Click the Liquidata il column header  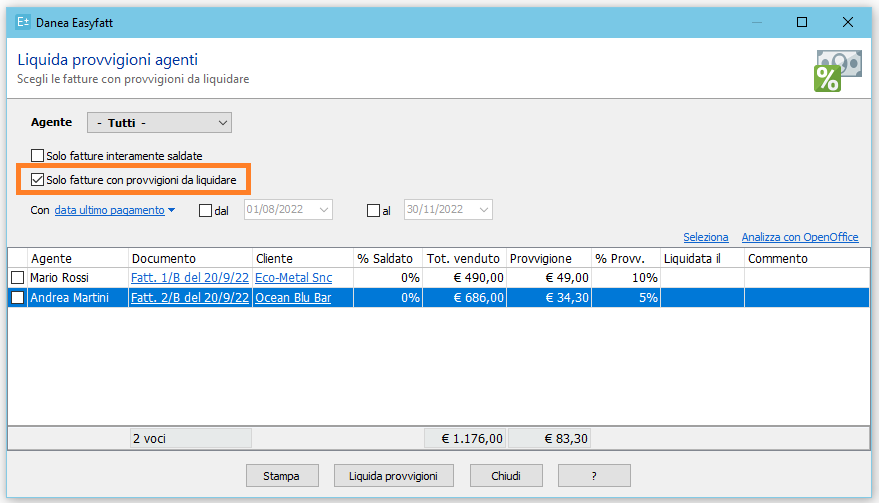coord(702,258)
